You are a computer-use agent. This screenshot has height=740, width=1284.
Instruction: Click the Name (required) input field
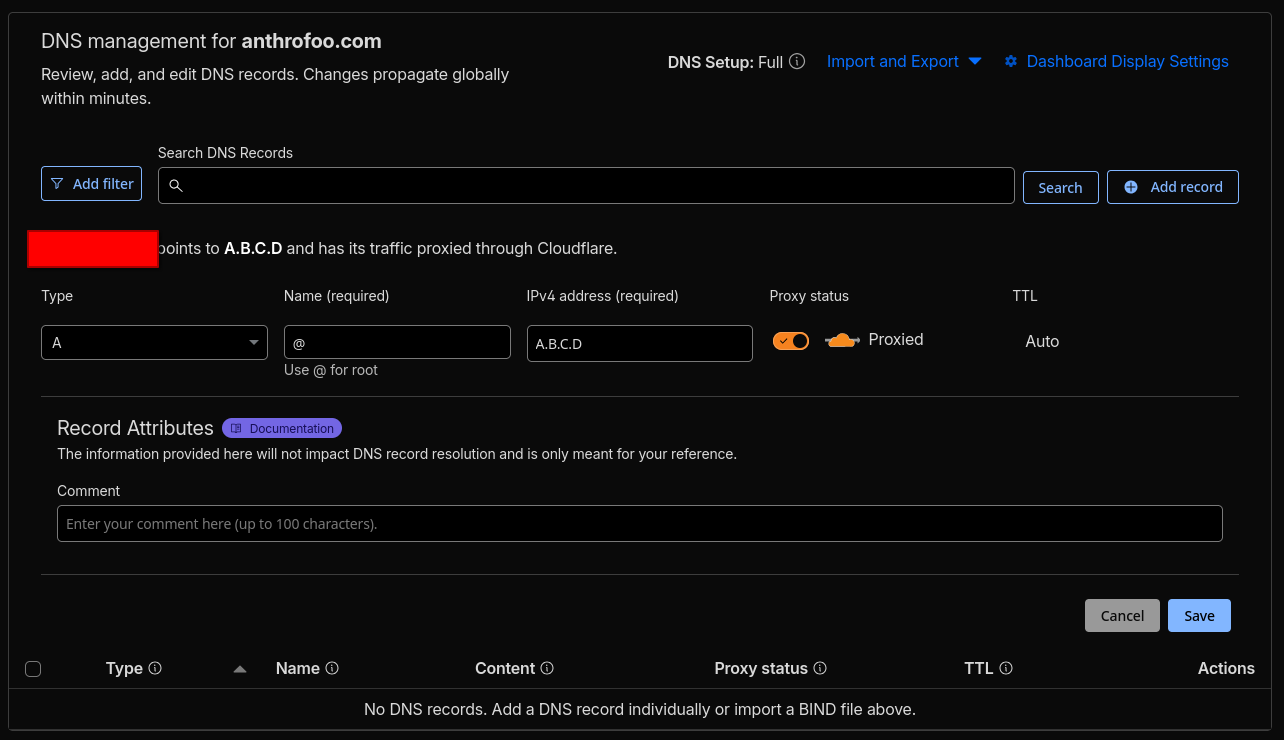point(397,342)
